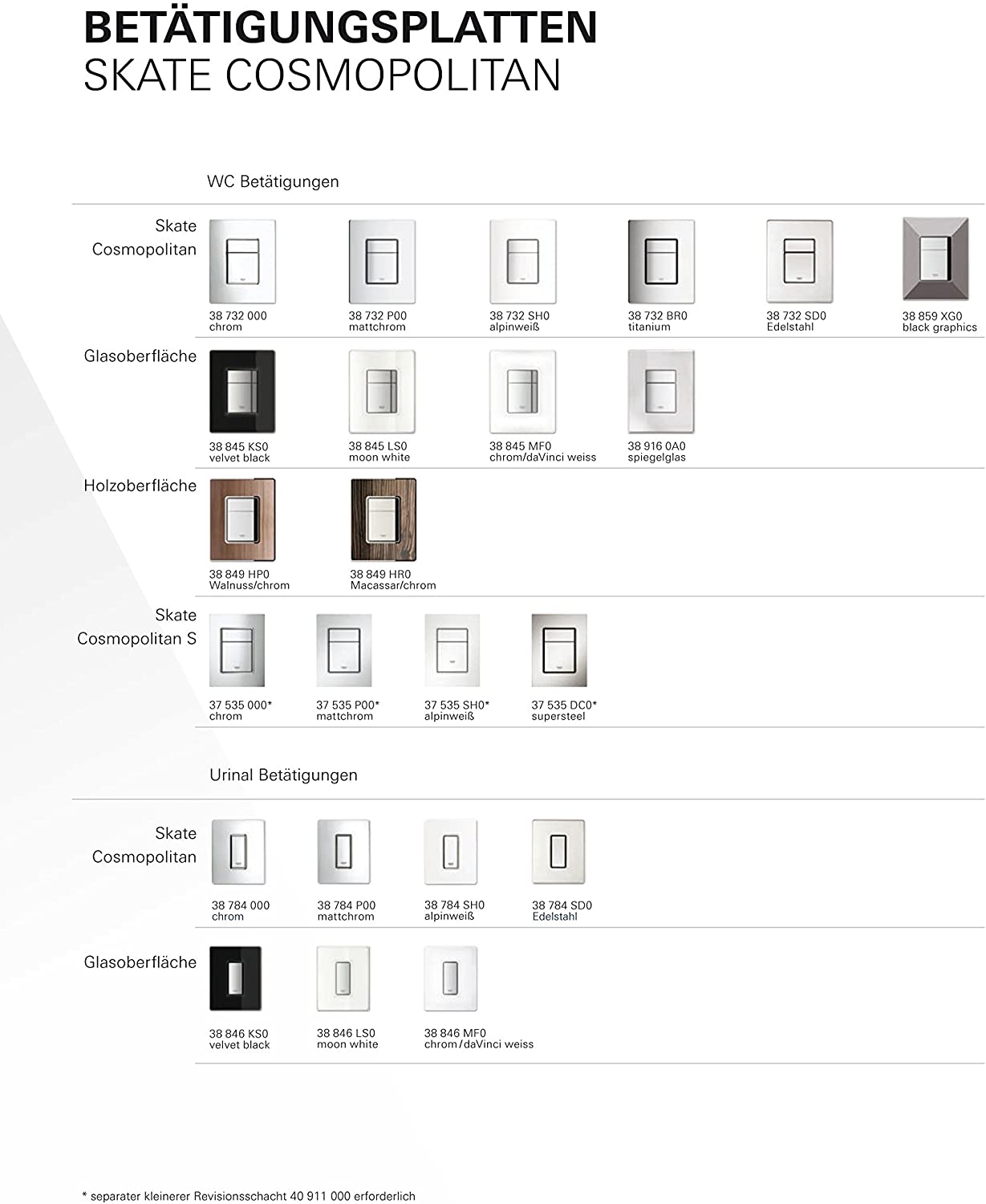Click the label 'titanium'
The height and width of the screenshot is (1204, 986).
point(649,327)
